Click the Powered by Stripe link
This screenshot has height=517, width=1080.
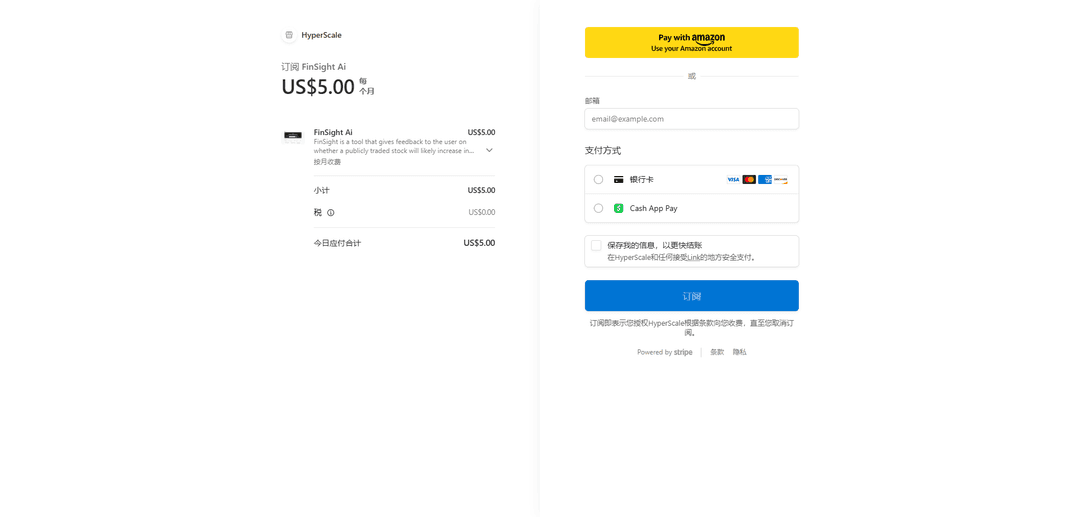[665, 352]
